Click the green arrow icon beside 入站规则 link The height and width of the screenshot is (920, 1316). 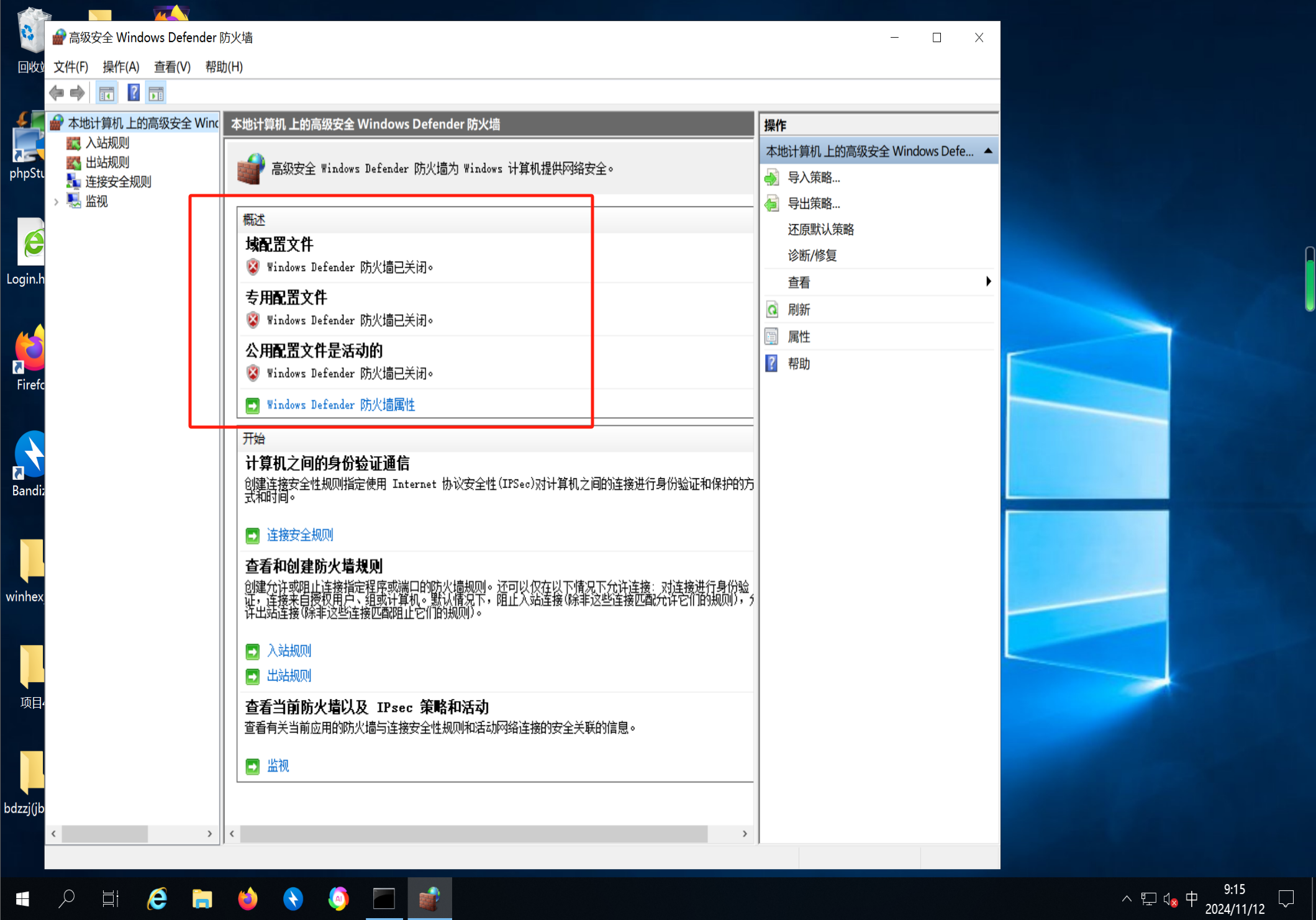coord(252,651)
